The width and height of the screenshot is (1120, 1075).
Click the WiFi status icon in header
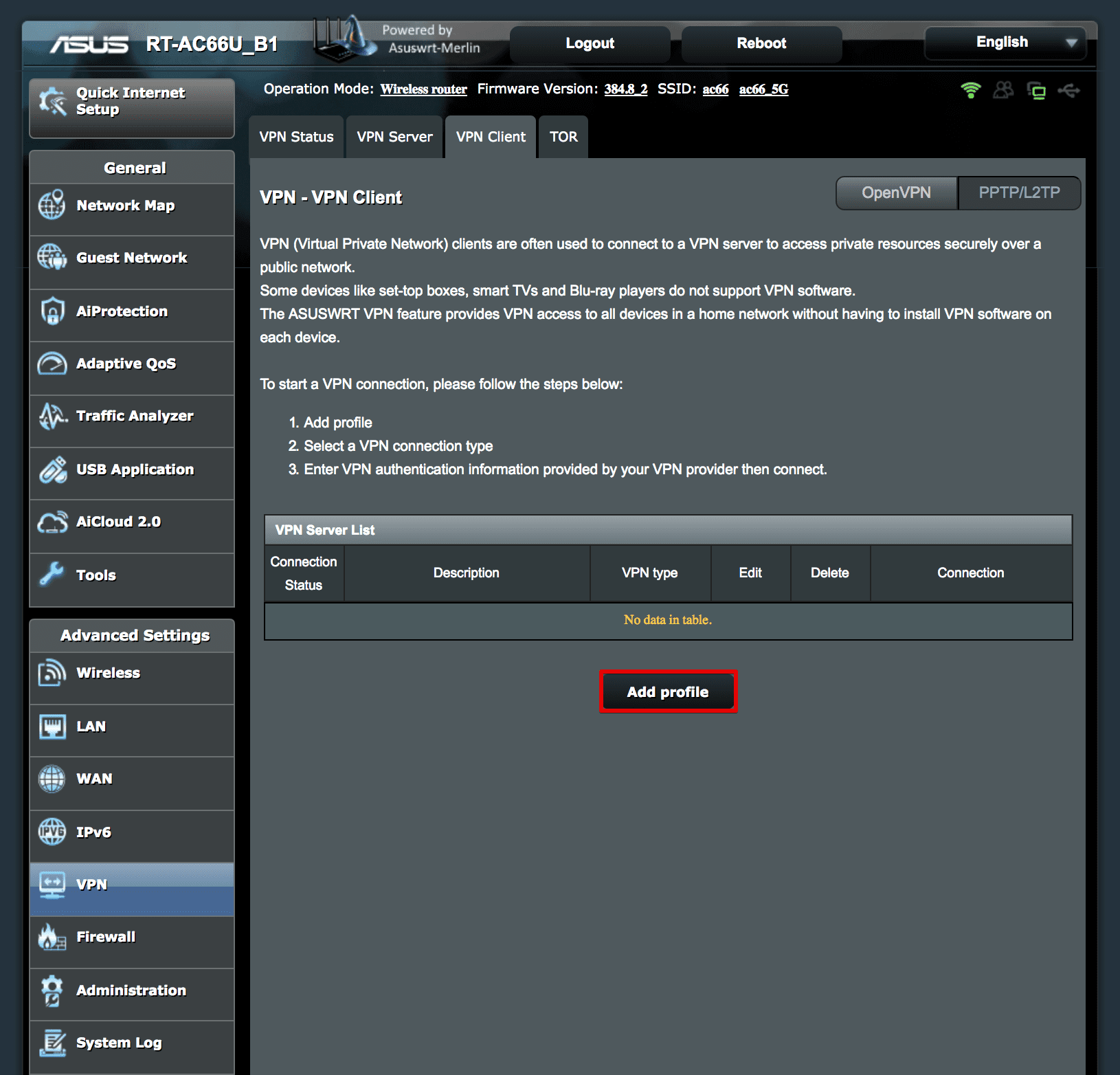(972, 89)
